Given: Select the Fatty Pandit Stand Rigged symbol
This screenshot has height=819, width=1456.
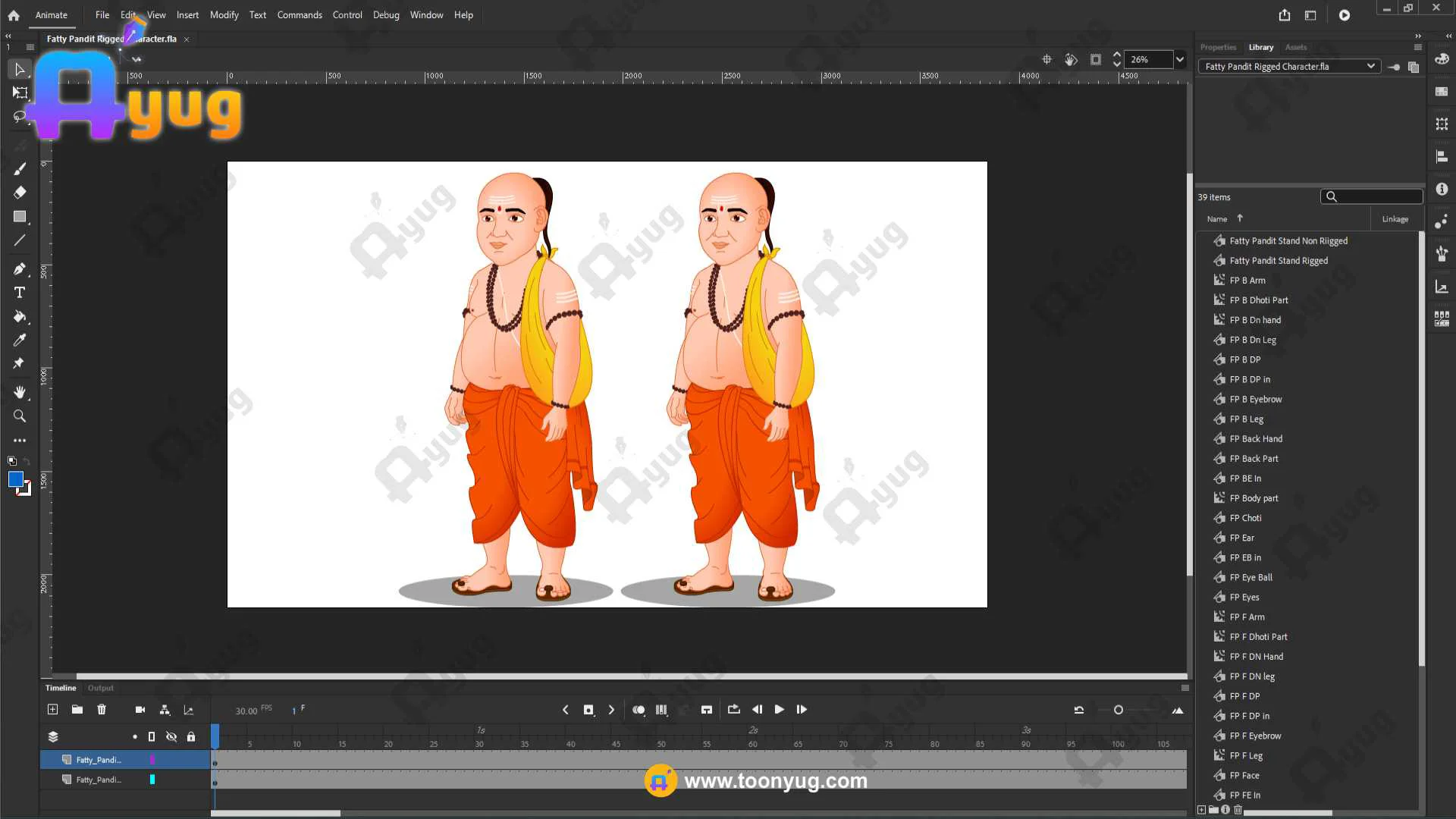Looking at the screenshot, I should click(x=1279, y=261).
